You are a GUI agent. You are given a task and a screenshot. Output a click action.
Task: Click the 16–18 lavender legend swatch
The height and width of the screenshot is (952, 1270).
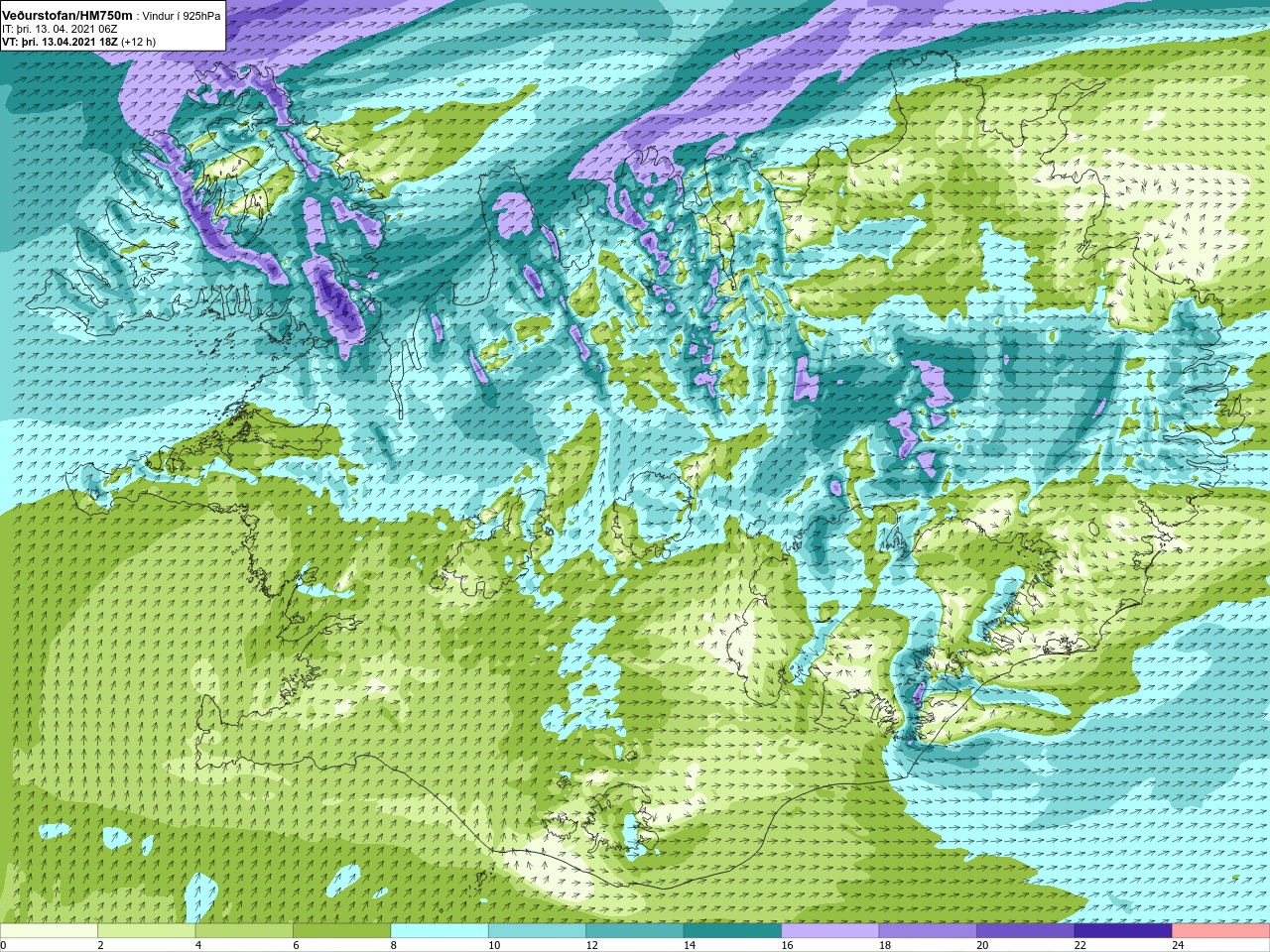830,931
